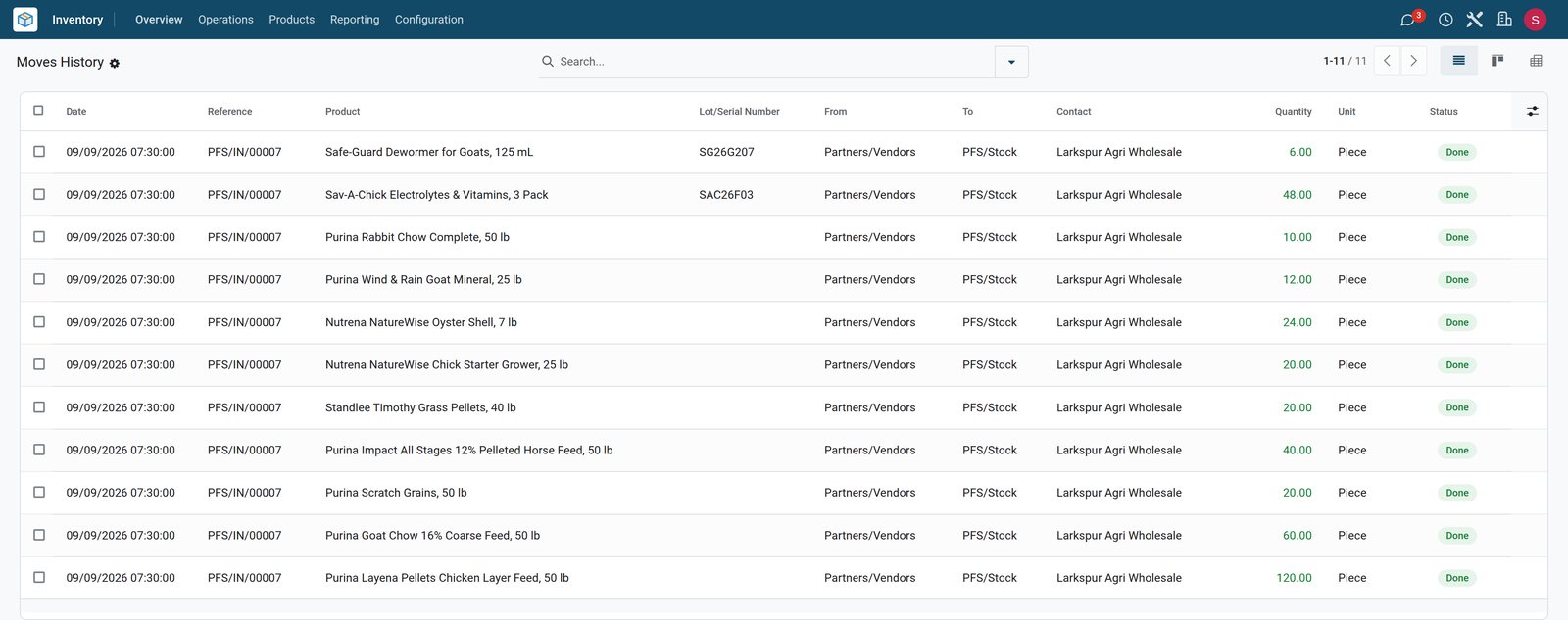Open the optional columns adjuster icon
The height and width of the screenshot is (620, 1568).
pos(1533,112)
